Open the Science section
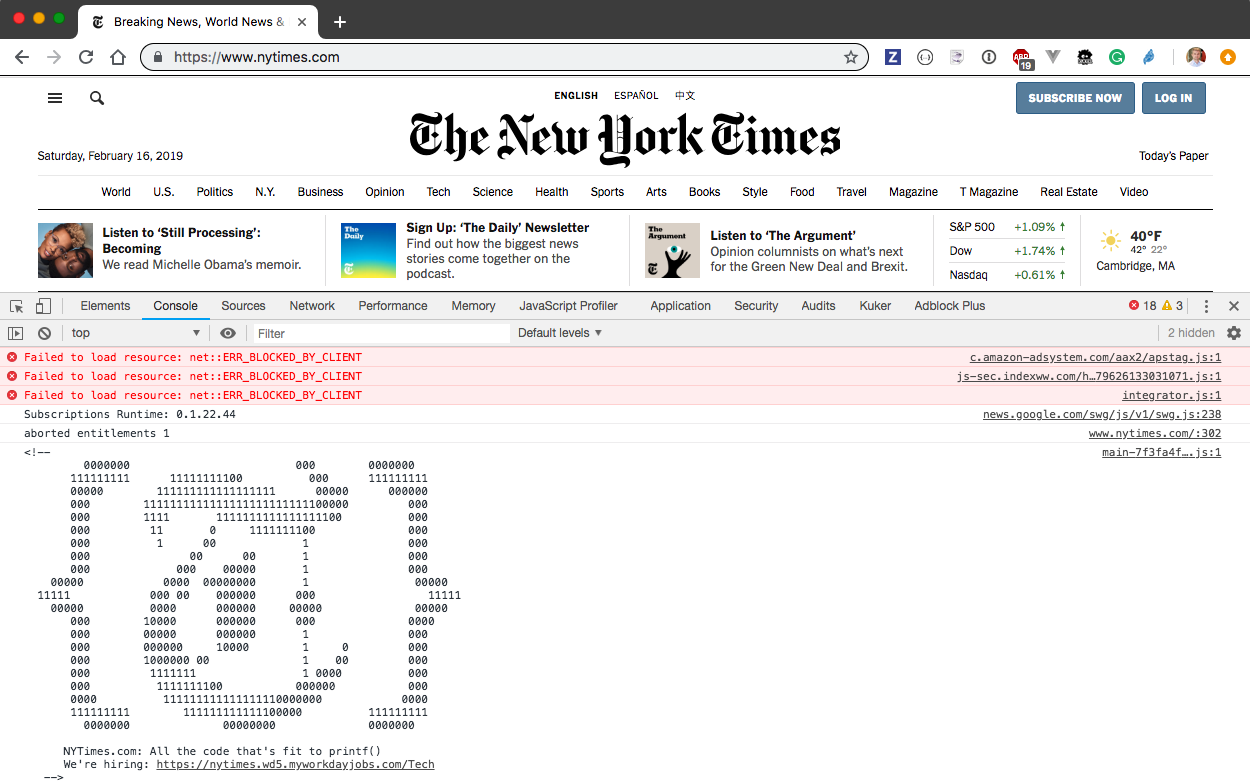1250x783 pixels. [492, 192]
